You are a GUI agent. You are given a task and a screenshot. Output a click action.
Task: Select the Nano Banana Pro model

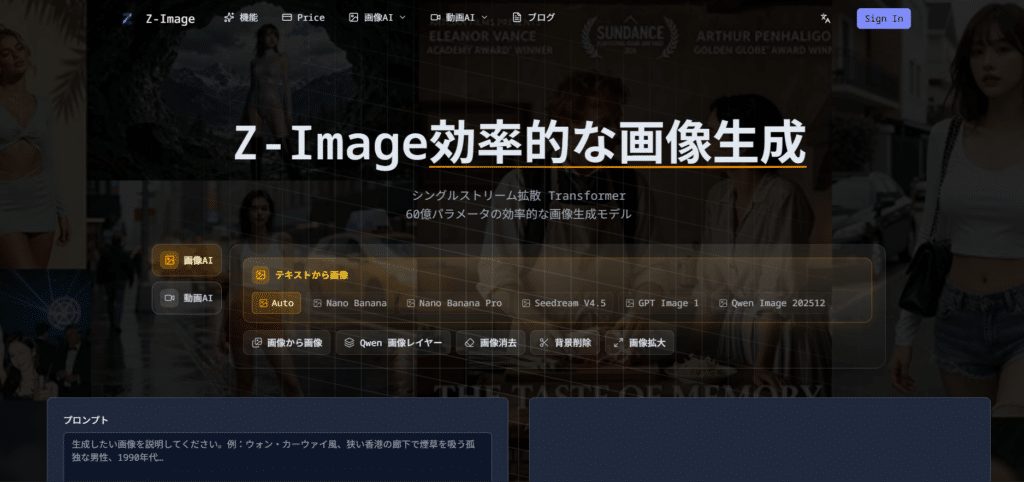(454, 303)
